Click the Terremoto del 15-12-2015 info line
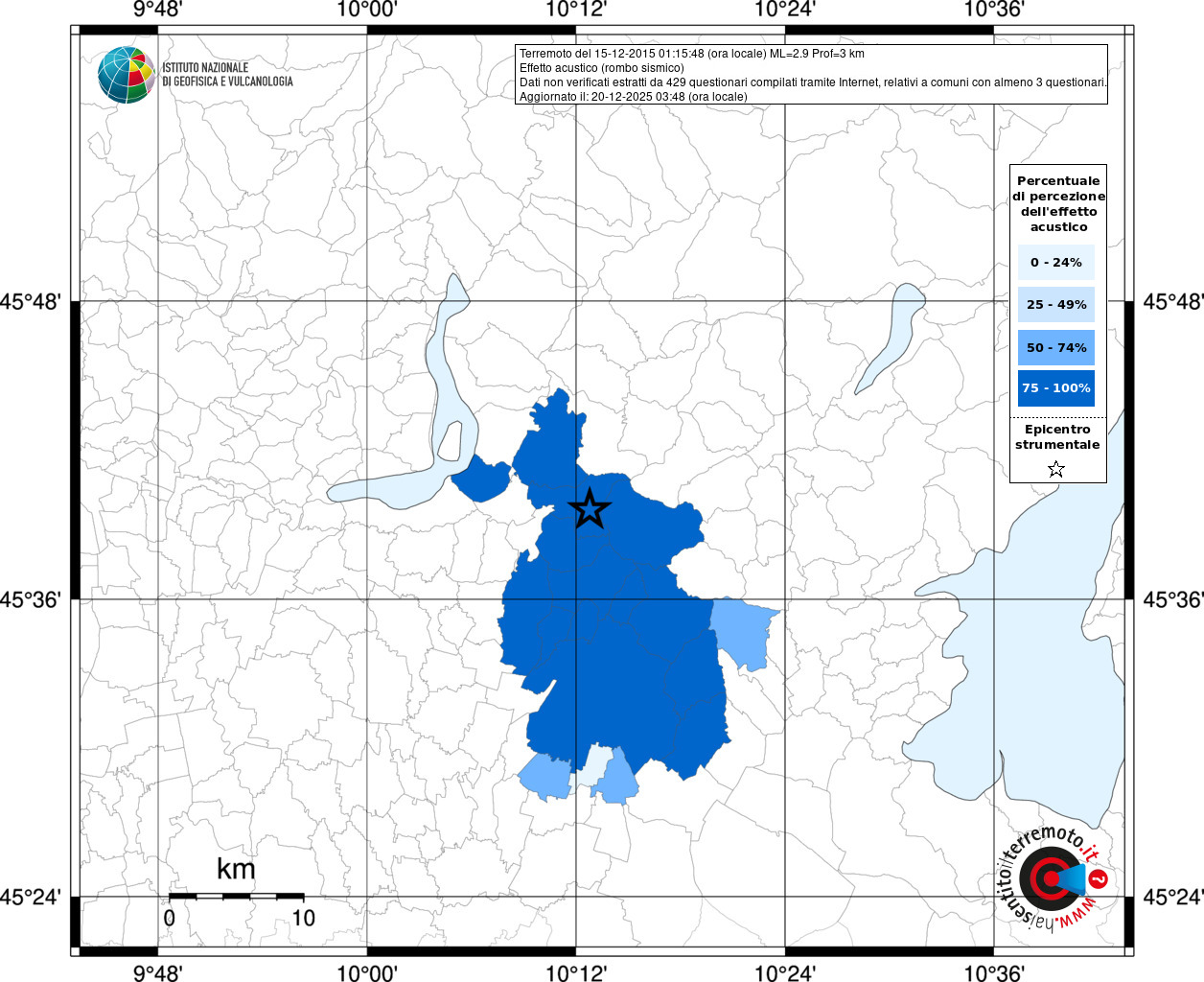Screen dimensions: 1204x982 coord(691,54)
